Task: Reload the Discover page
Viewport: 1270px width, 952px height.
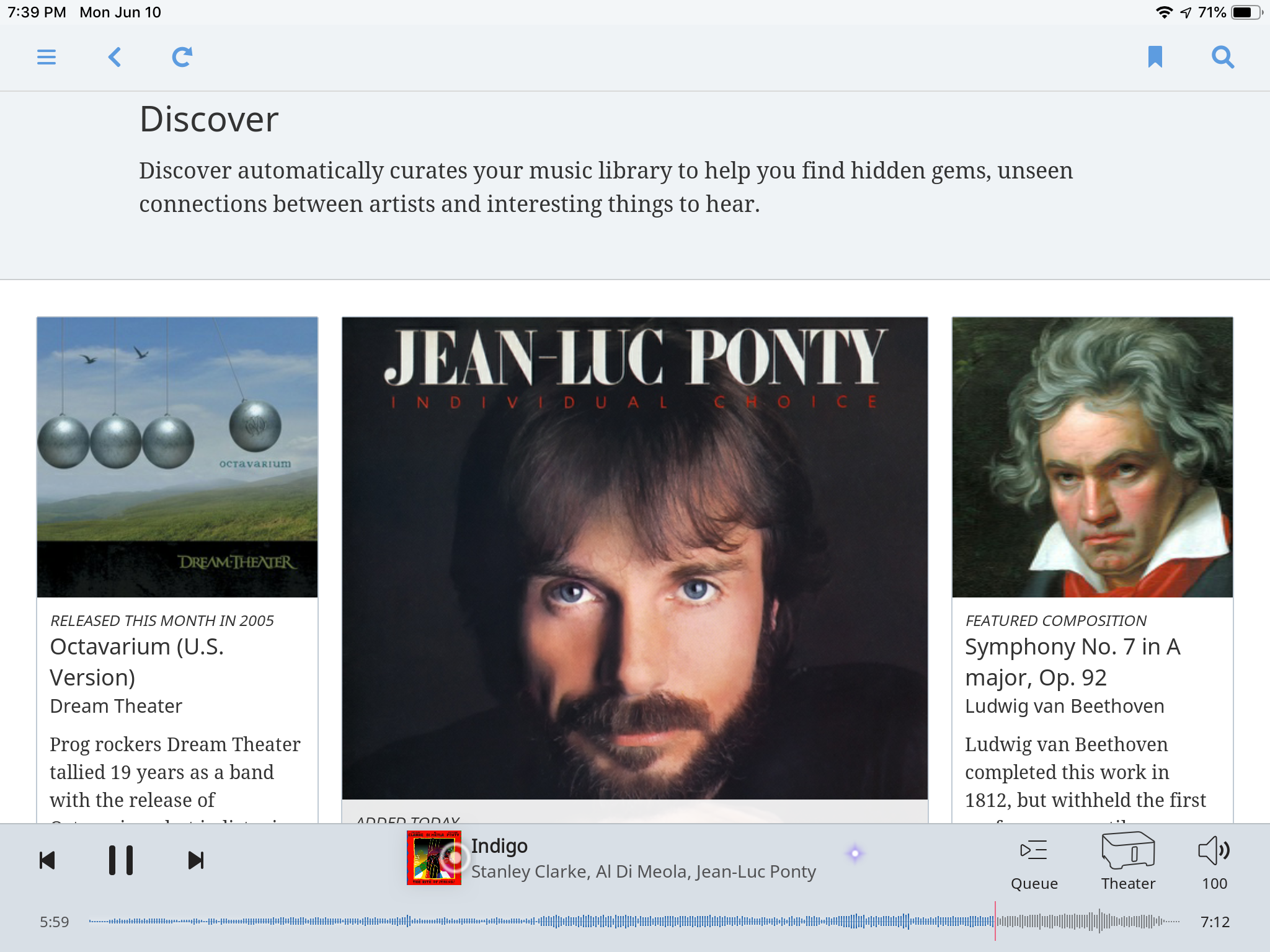Action: click(x=182, y=57)
